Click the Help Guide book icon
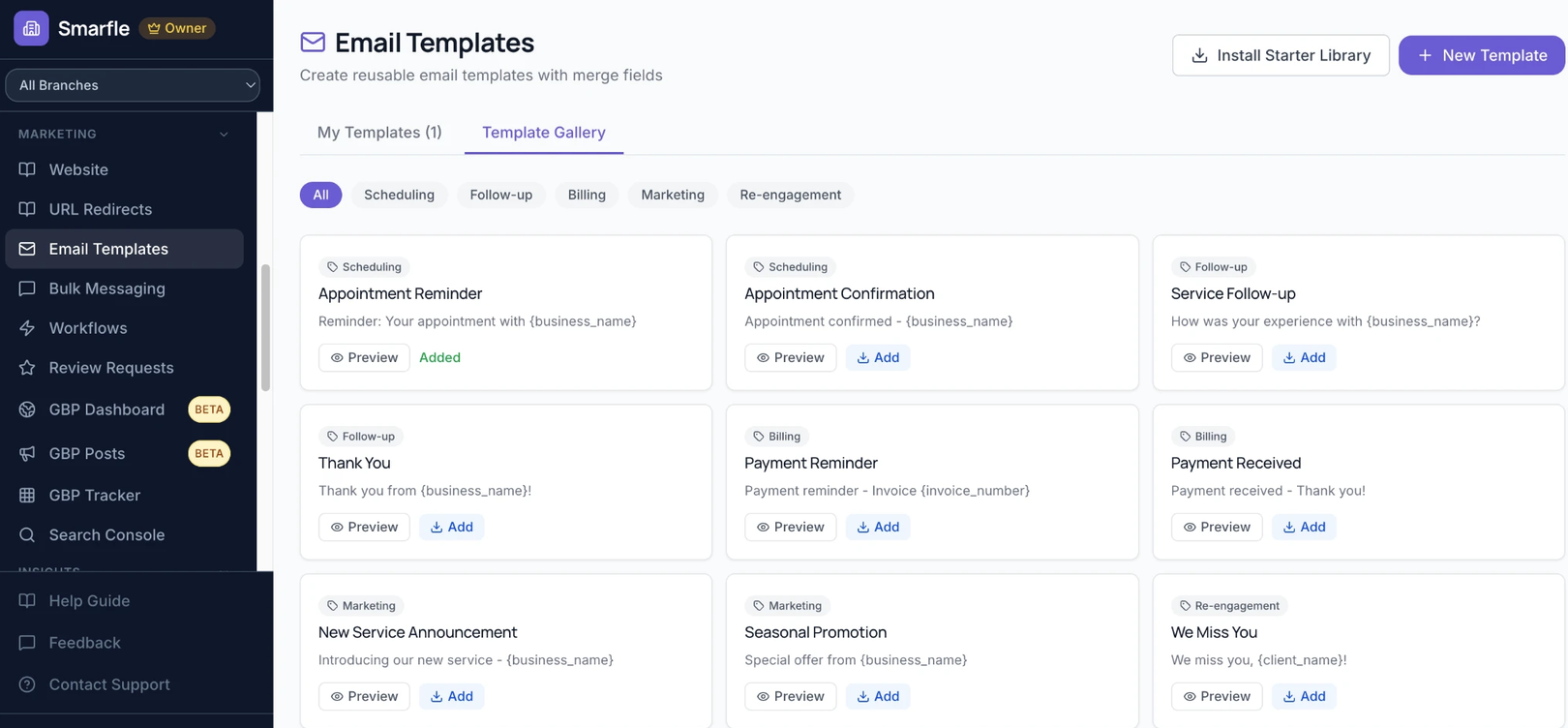The width and height of the screenshot is (1568, 728). tap(27, 601)
